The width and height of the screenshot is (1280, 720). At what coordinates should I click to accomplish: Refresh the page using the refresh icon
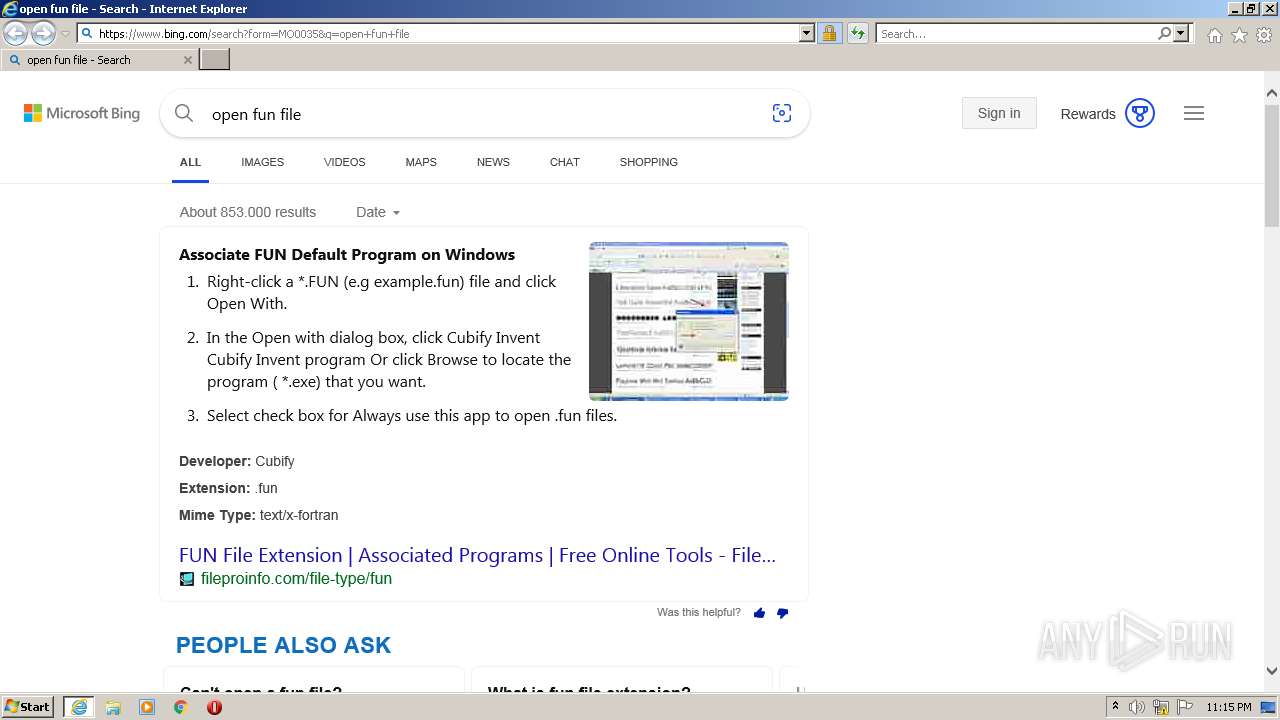(x=857, y=34)
